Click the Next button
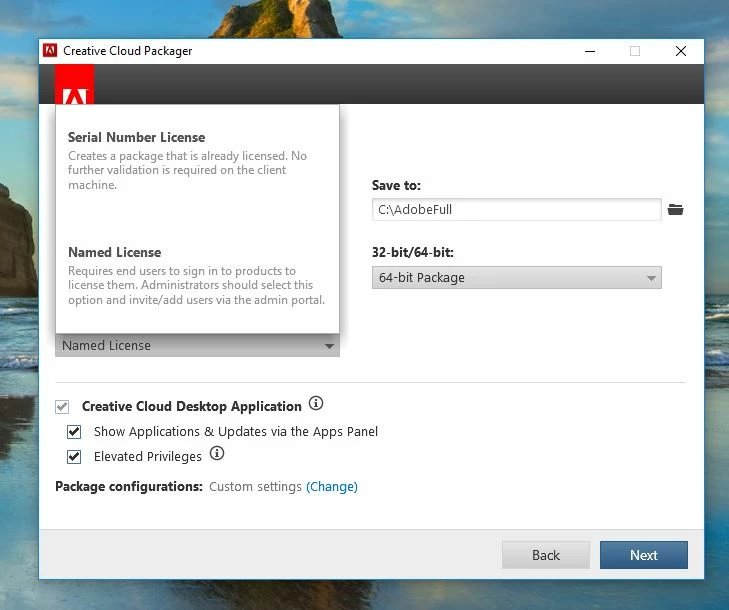 click(x=643, y=555)
